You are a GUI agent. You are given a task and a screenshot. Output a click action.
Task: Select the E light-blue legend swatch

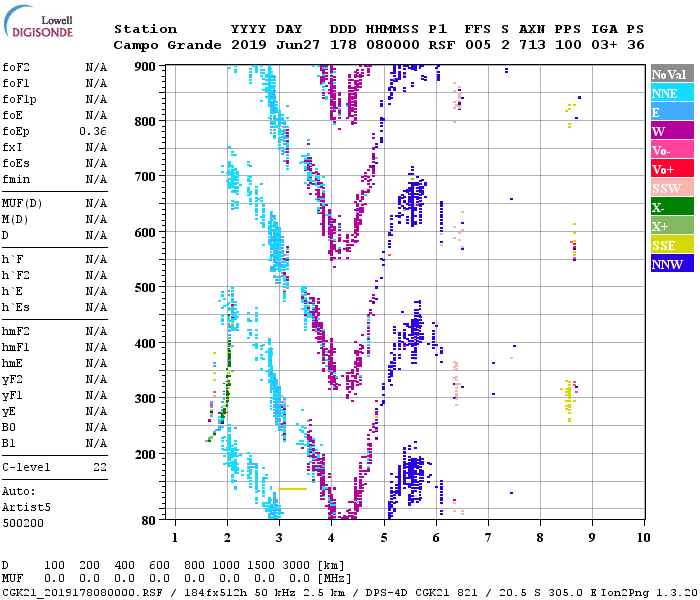[x=672, y=112]
